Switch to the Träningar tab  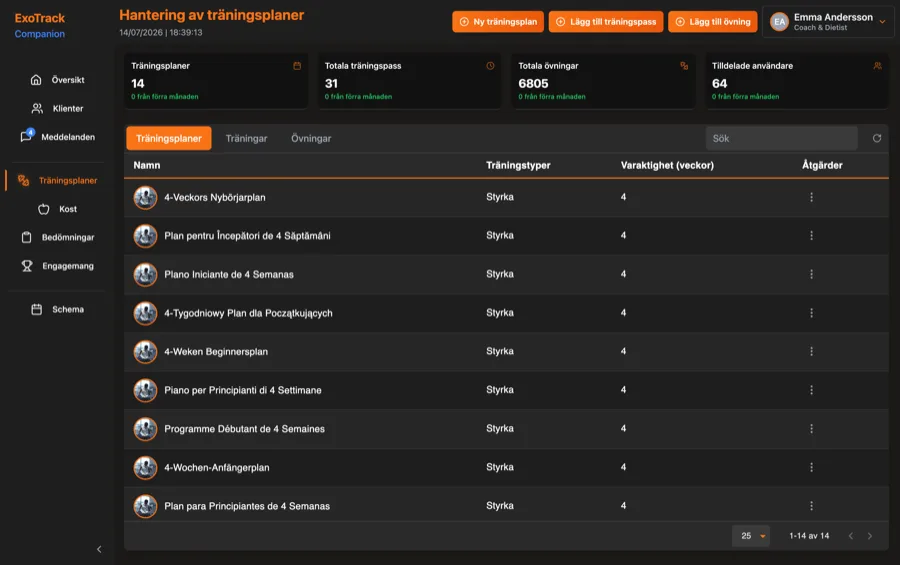(246, 138)
